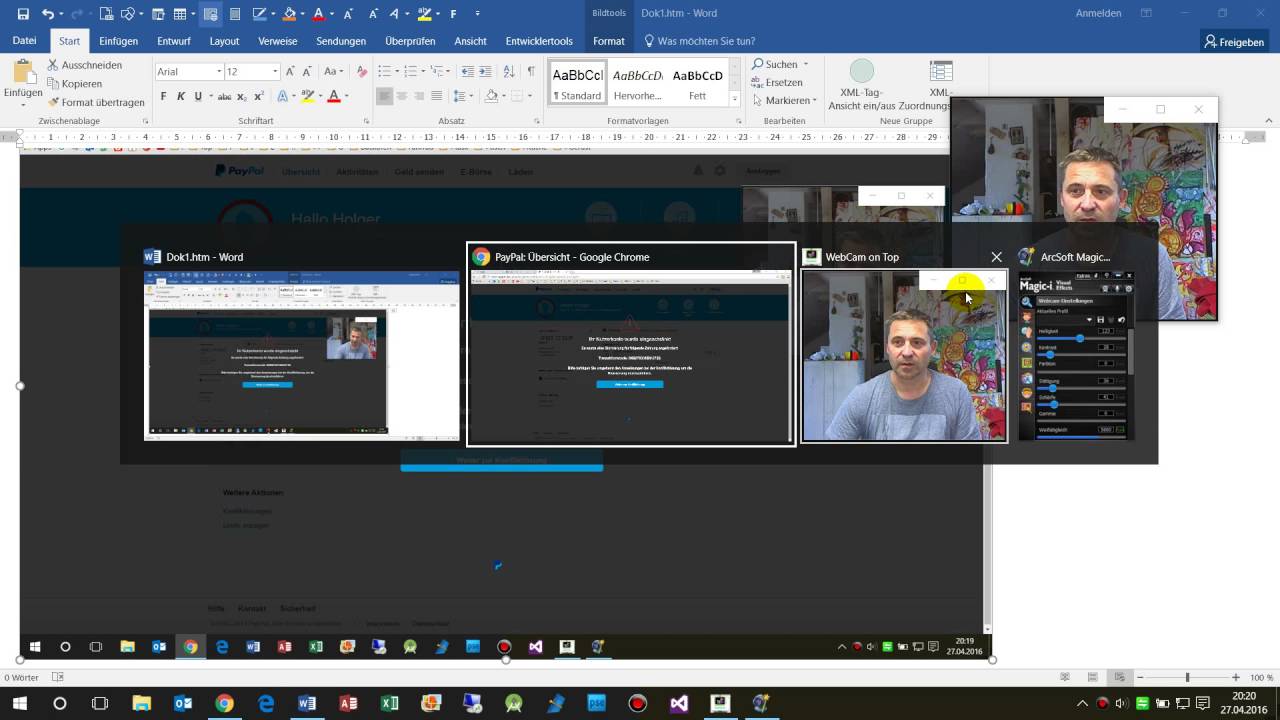Open numbered list dropdown arrow
1280x720 pixels.
coord(421,71)
